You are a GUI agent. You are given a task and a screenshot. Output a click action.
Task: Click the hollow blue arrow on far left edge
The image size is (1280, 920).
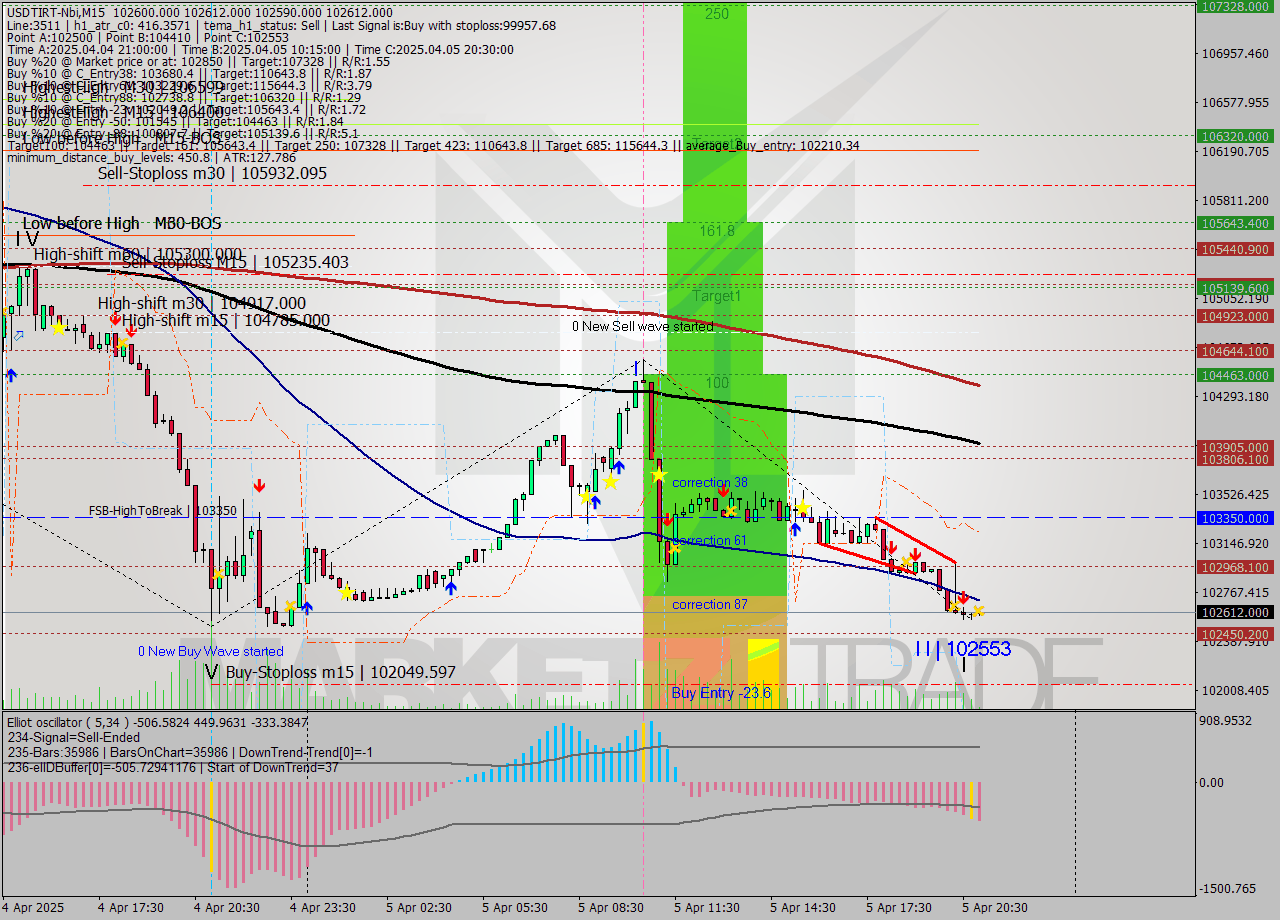(17, 336)
